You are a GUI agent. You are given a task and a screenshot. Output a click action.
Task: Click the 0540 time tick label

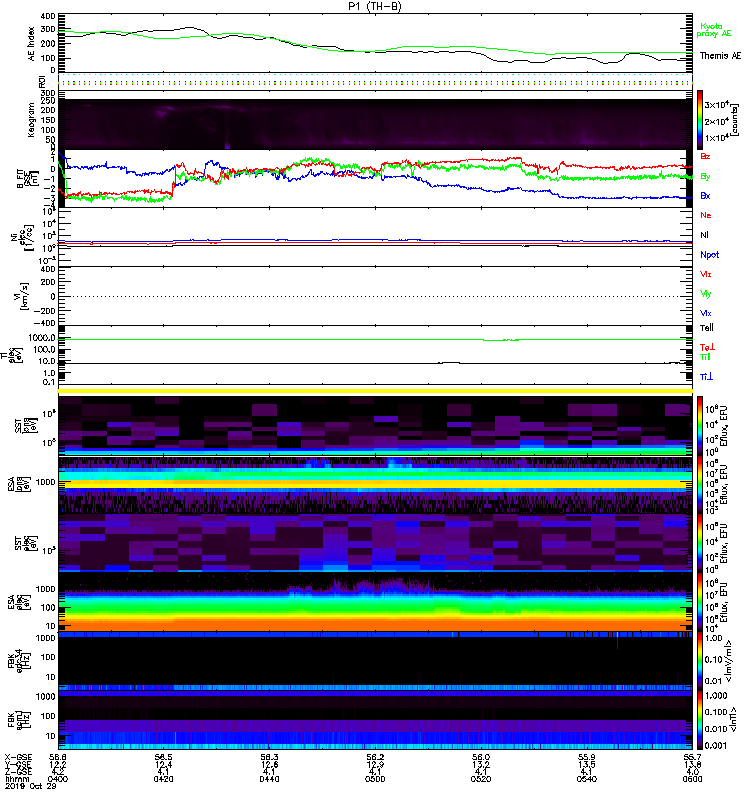pos(587,779)
